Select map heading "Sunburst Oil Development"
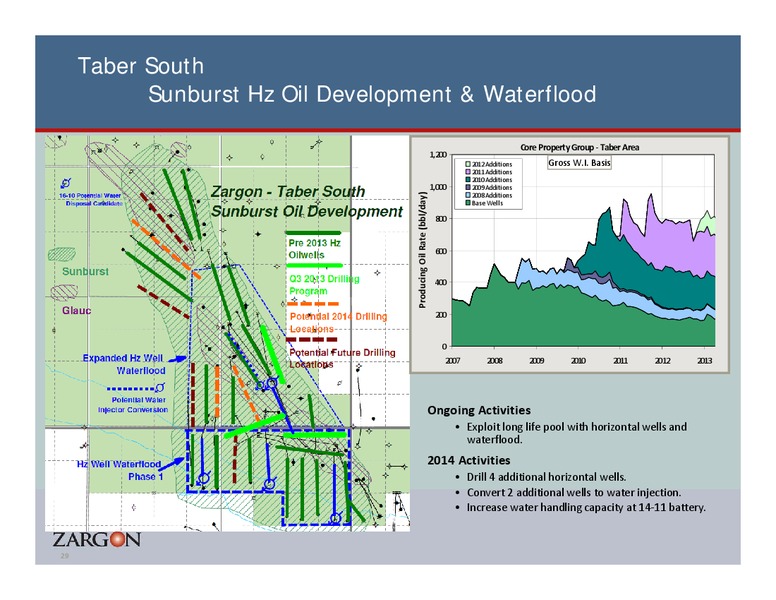The image size is (776, 600). (307, 211)
